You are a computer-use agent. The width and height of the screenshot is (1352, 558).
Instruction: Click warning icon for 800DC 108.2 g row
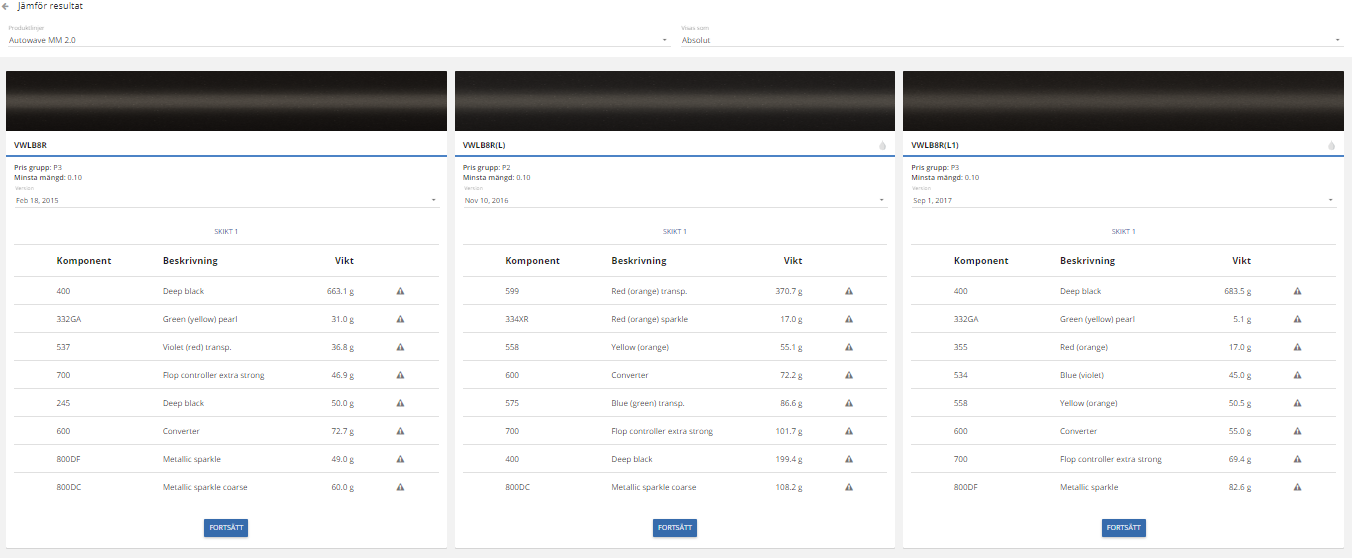point(849,487)
